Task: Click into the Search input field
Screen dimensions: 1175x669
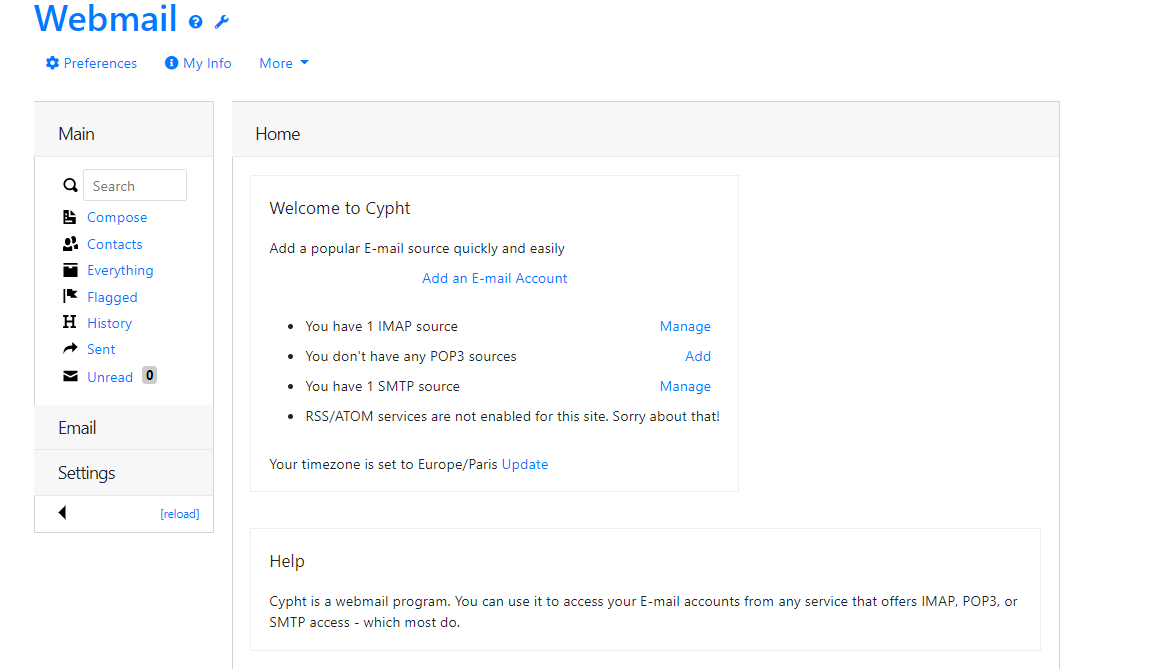Action: click(x=135, y=185)
